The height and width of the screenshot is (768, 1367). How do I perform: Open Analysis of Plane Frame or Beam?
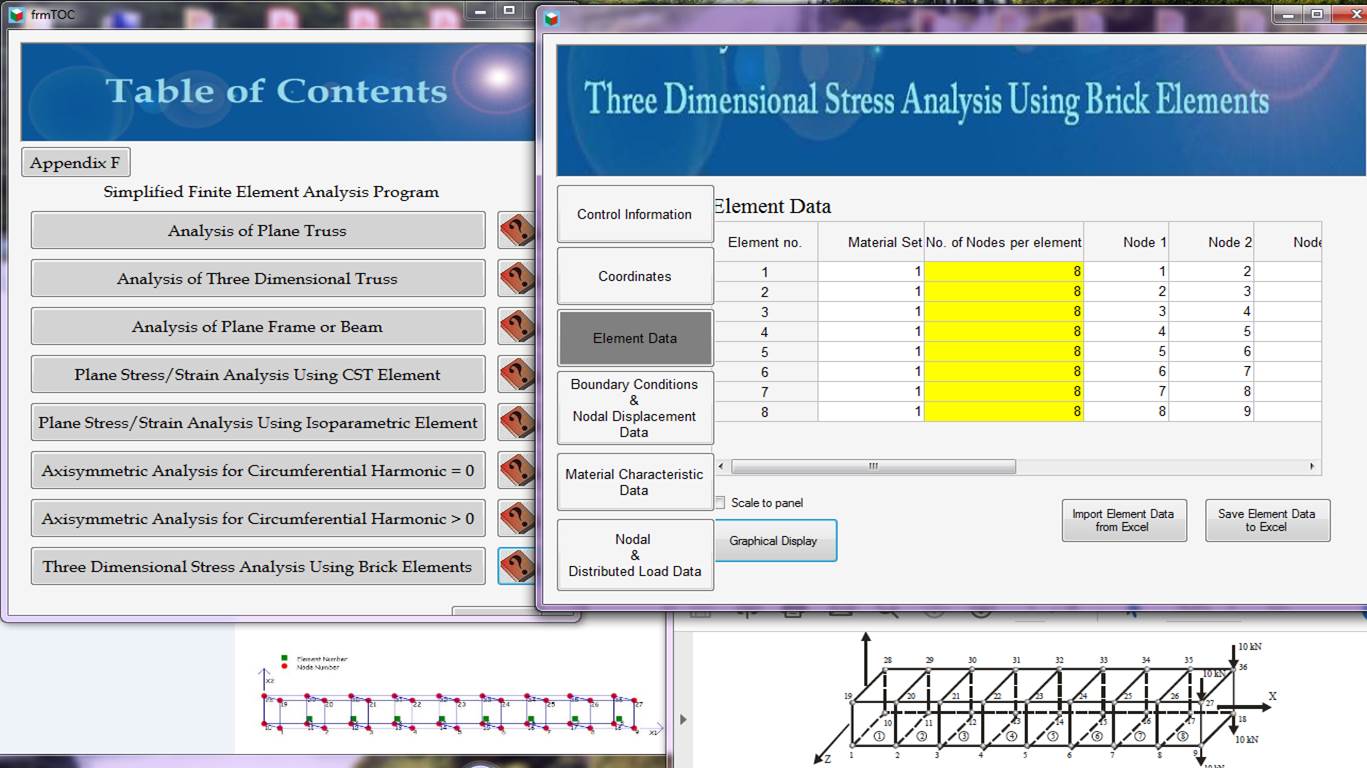[258, 327]
